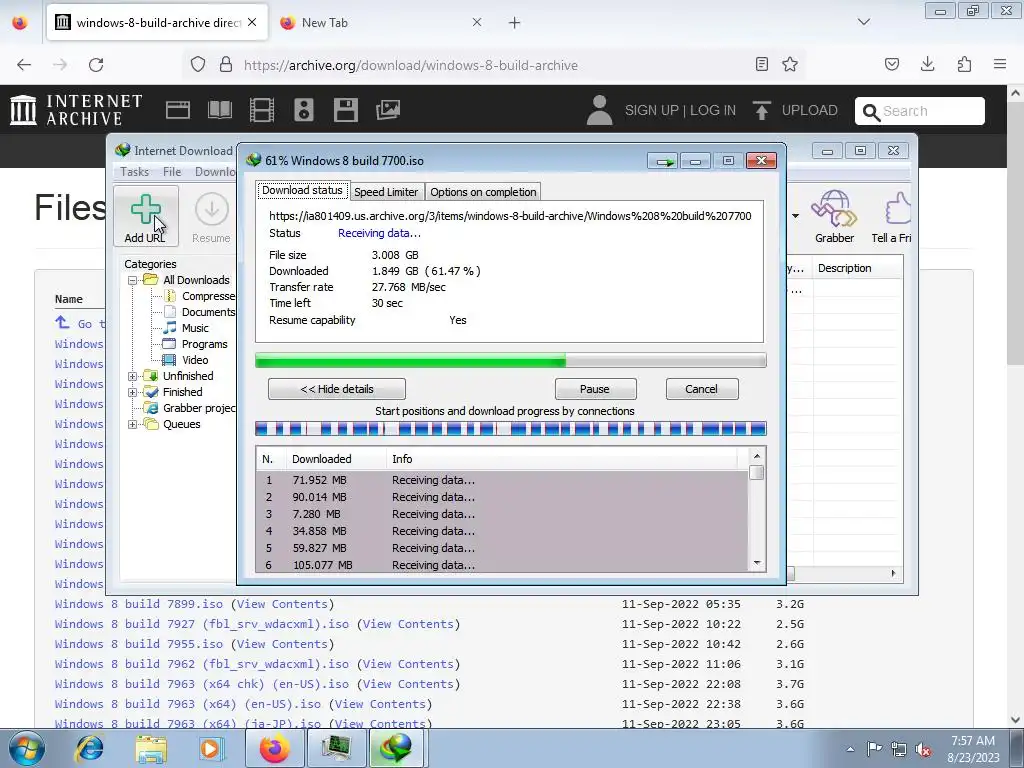Open Internet Archive home logo
This screenshot has height=768, width=1024.
click(x=76, y=110)
